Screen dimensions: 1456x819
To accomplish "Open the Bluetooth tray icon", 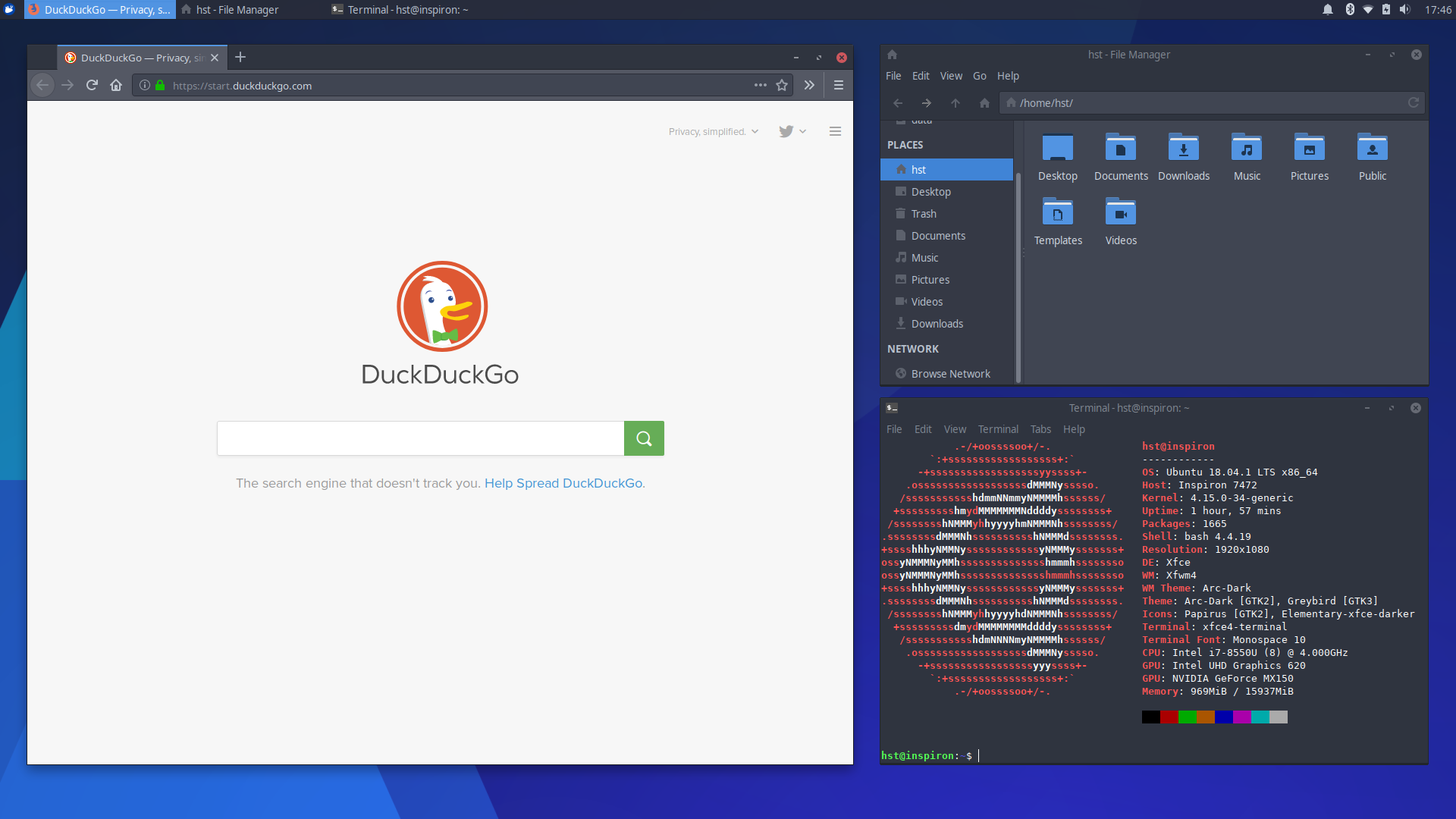I will (x=1350, y=9).
